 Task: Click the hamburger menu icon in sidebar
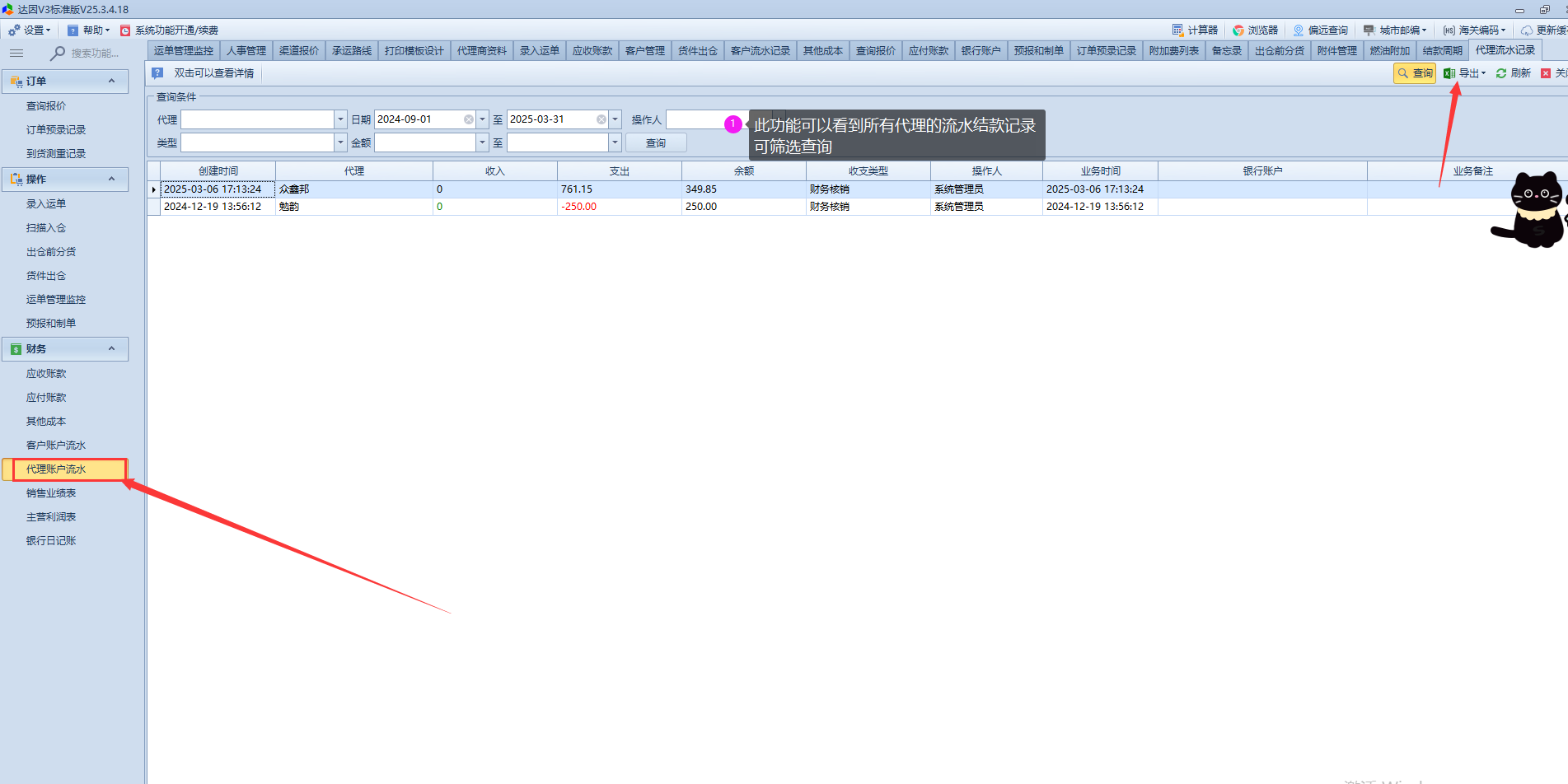(16, 53)
